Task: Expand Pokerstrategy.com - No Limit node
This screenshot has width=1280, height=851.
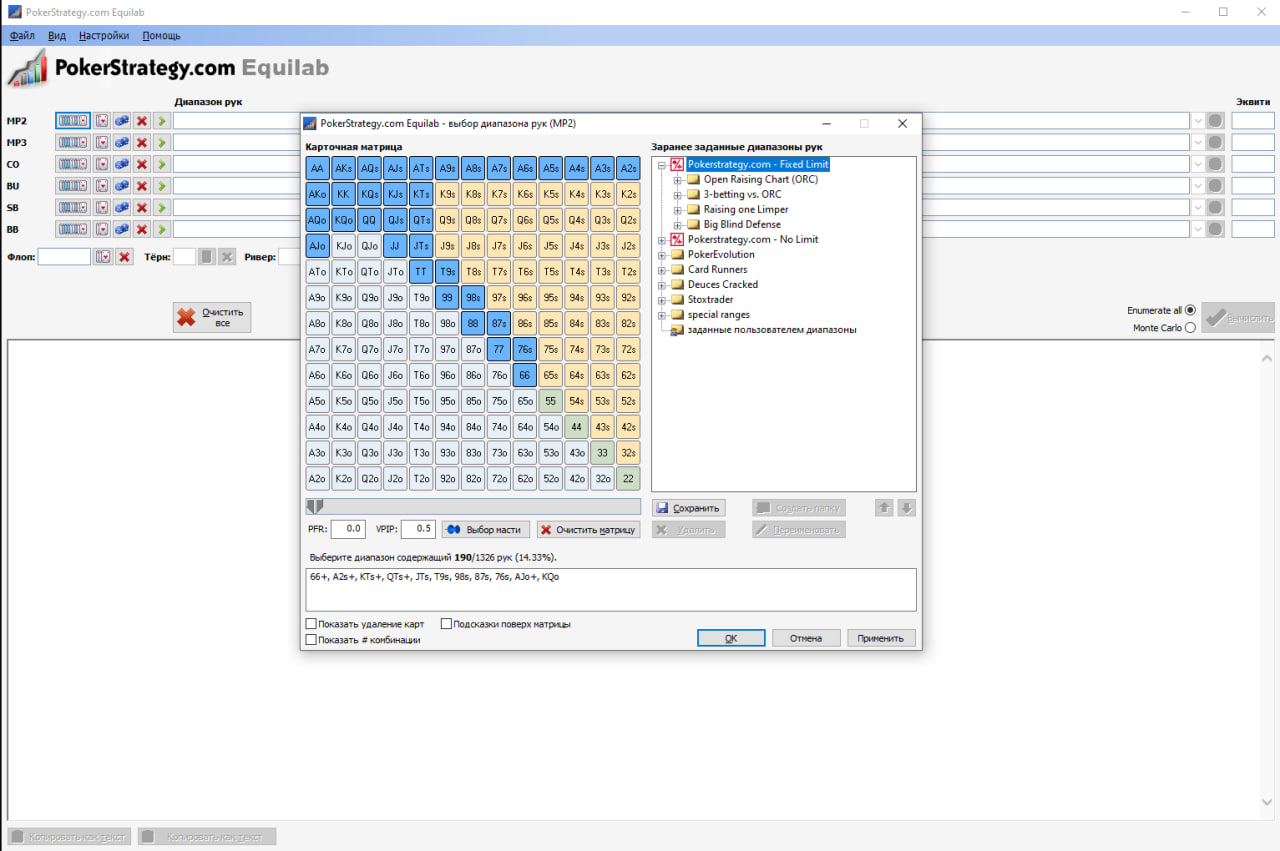Action: 662,240
